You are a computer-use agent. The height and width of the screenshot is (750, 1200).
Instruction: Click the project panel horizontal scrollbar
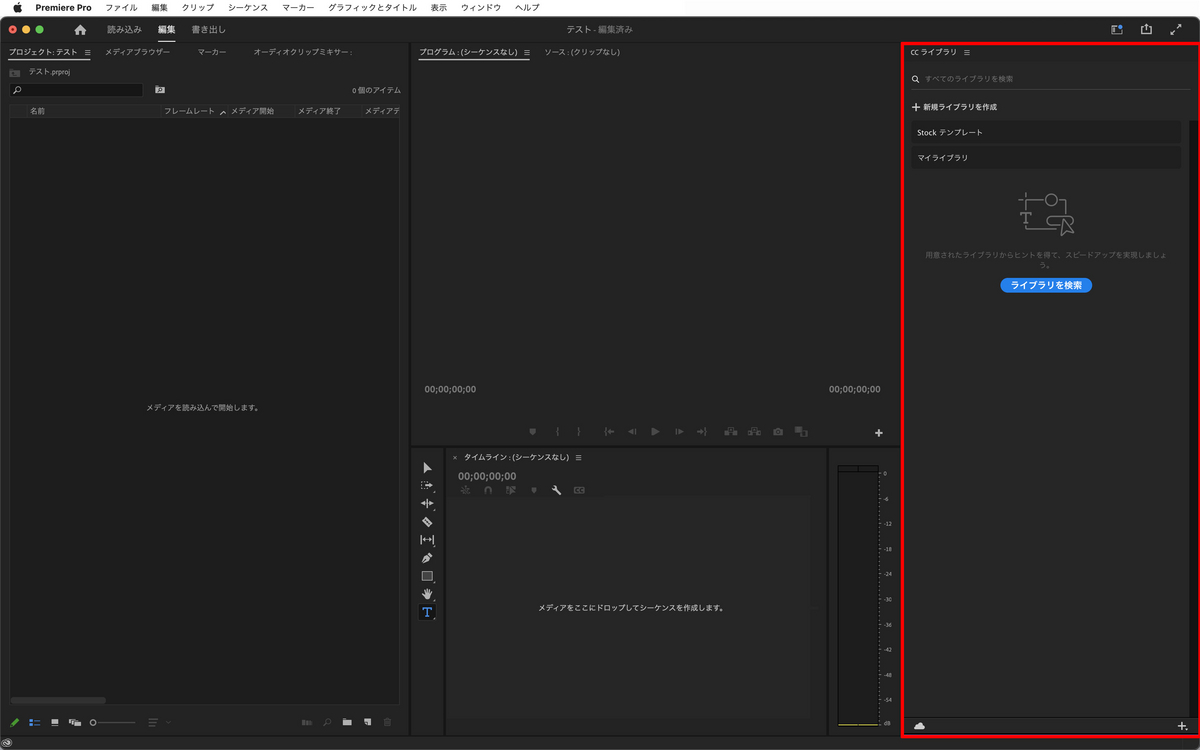click(58, 701)
